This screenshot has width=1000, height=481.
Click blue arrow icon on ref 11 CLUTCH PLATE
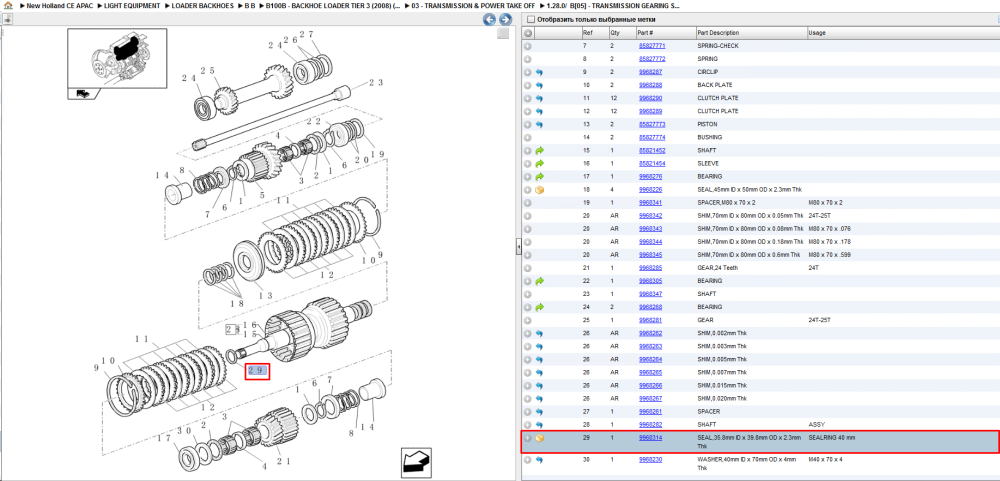click(x=540, y=98)
